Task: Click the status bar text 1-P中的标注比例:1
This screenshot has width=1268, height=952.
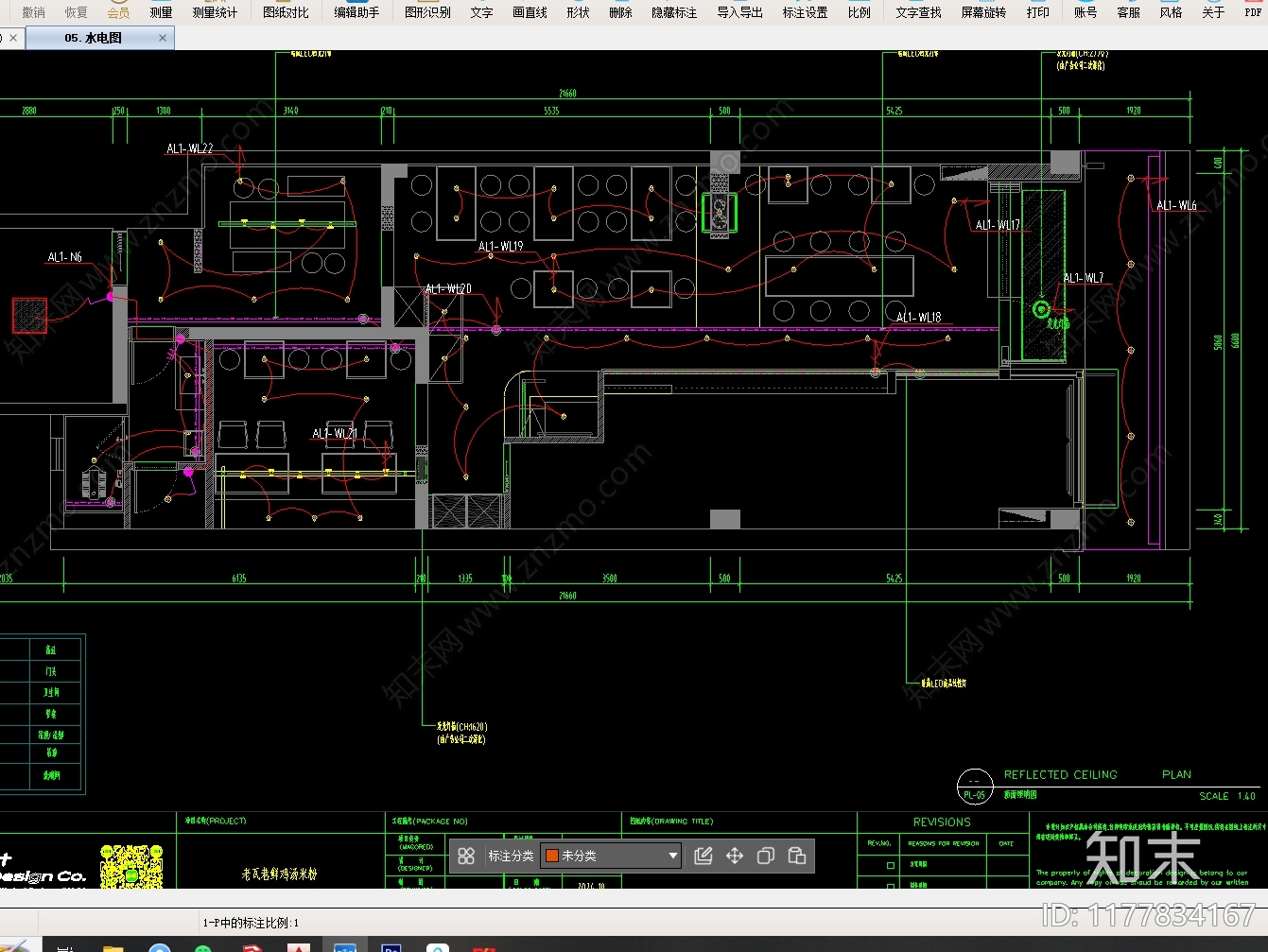Action: [252, 923]
